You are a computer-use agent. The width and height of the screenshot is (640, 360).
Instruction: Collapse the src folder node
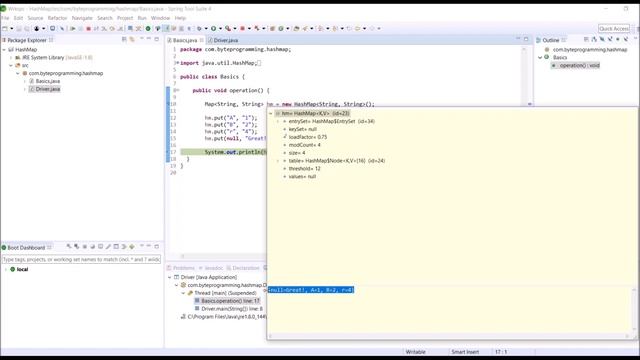click(x=11, y=65)
